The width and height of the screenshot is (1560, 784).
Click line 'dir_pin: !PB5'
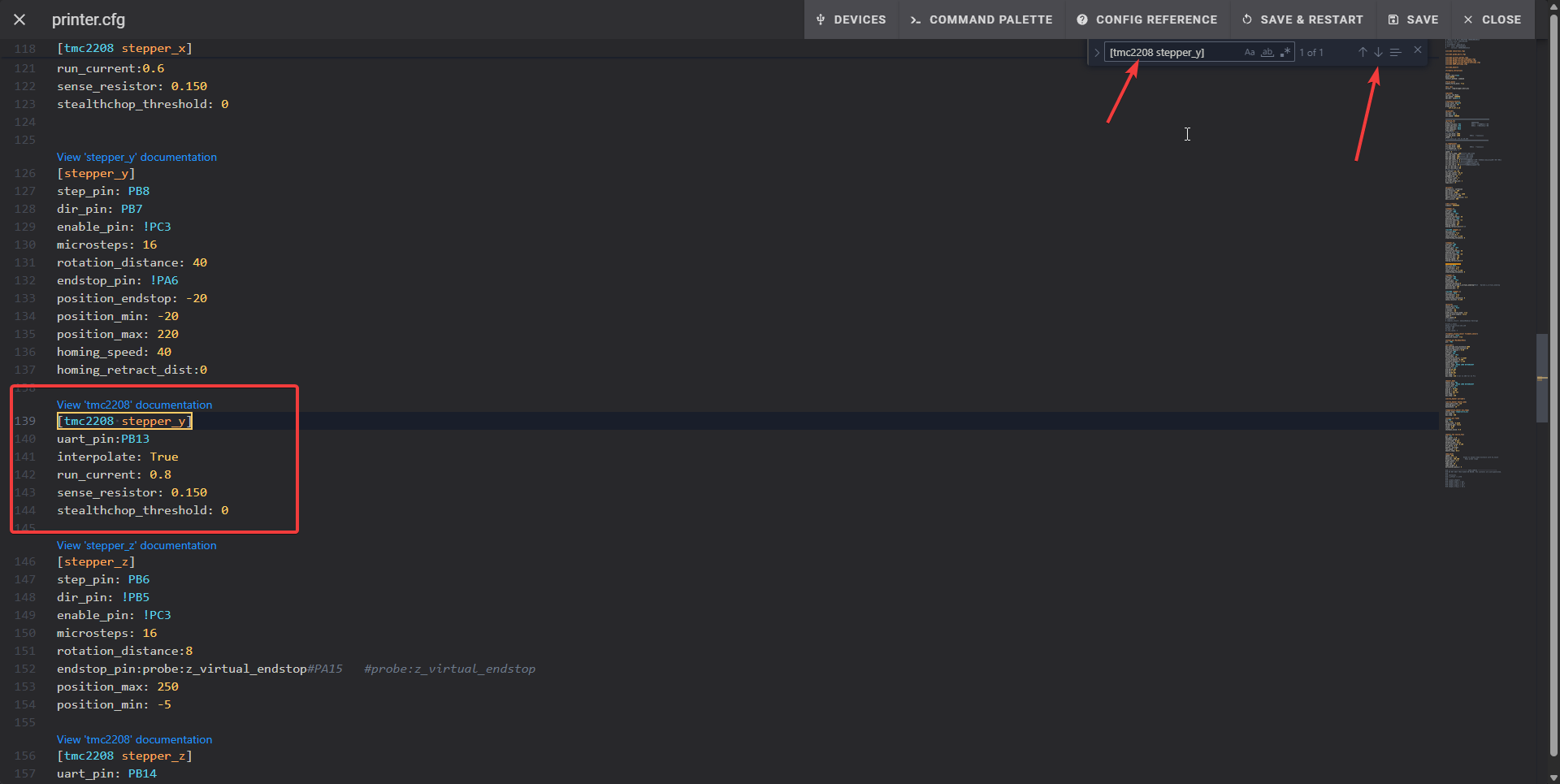103,597
